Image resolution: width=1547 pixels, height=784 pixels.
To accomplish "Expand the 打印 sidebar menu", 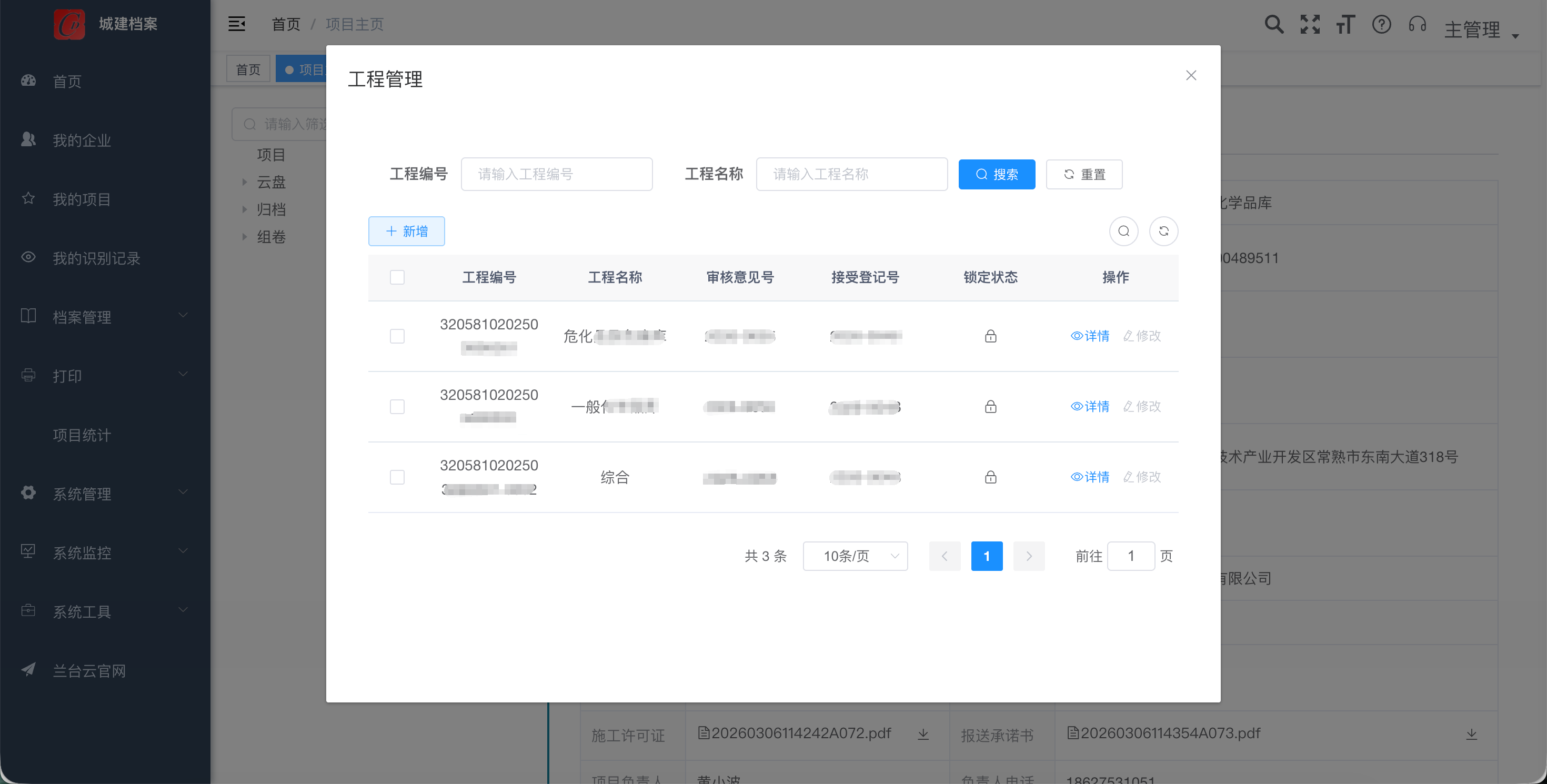I will coord(105,375).
